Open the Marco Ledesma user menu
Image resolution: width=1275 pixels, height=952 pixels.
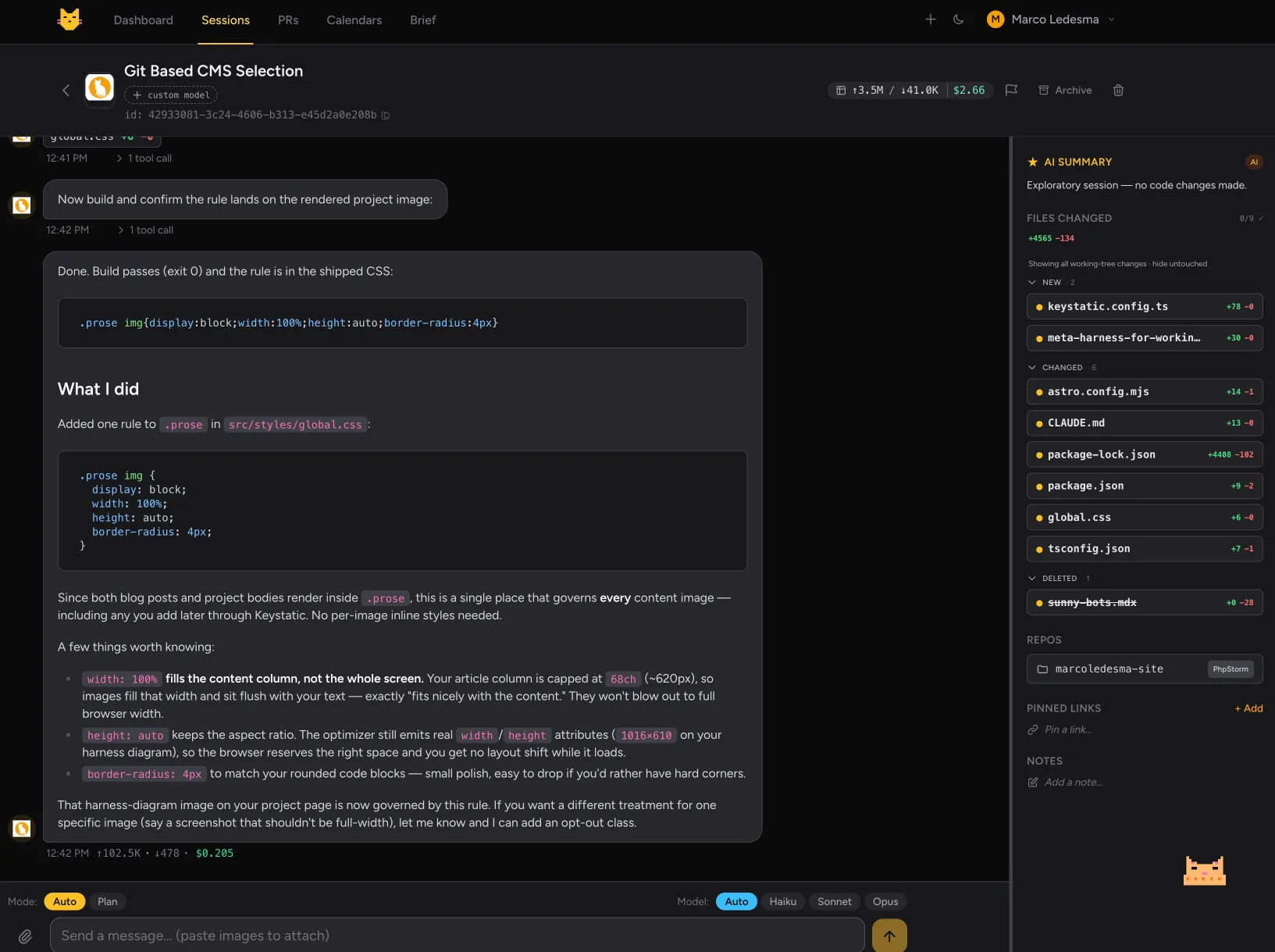(x=1051, y=20)
